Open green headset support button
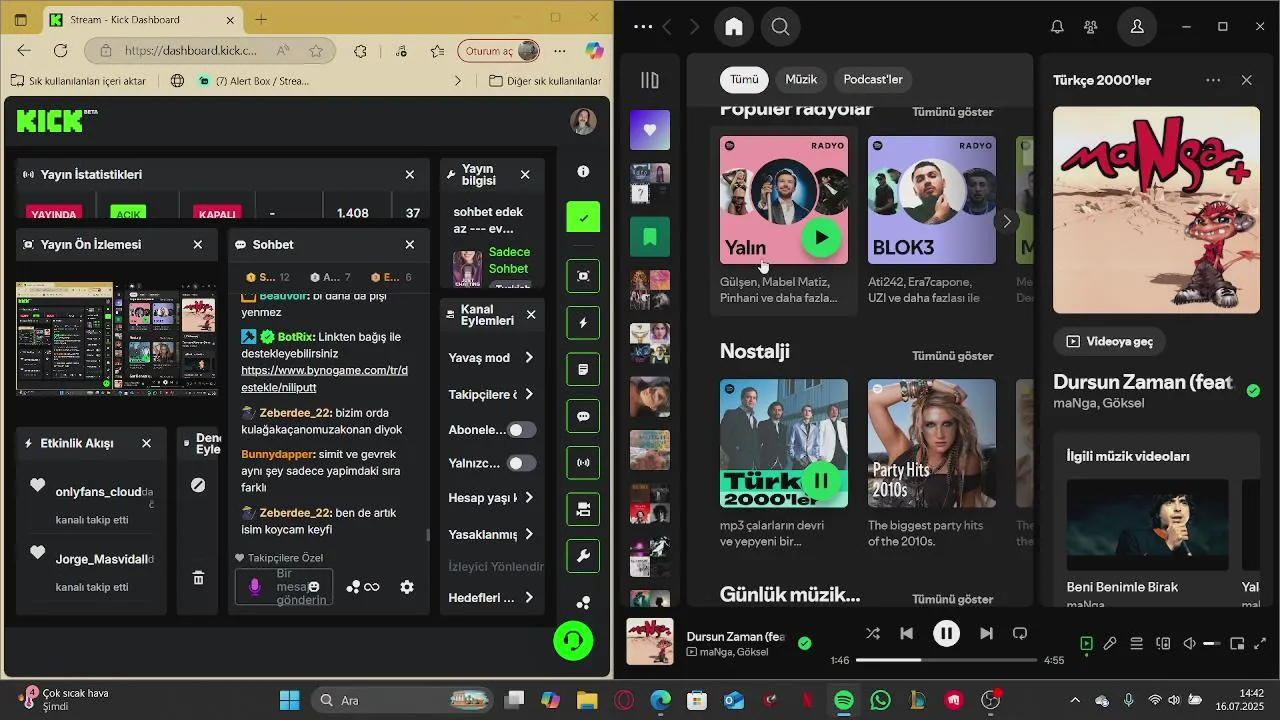The width and height of the screenshot is (1280, 720). click(x=574, y=640)
